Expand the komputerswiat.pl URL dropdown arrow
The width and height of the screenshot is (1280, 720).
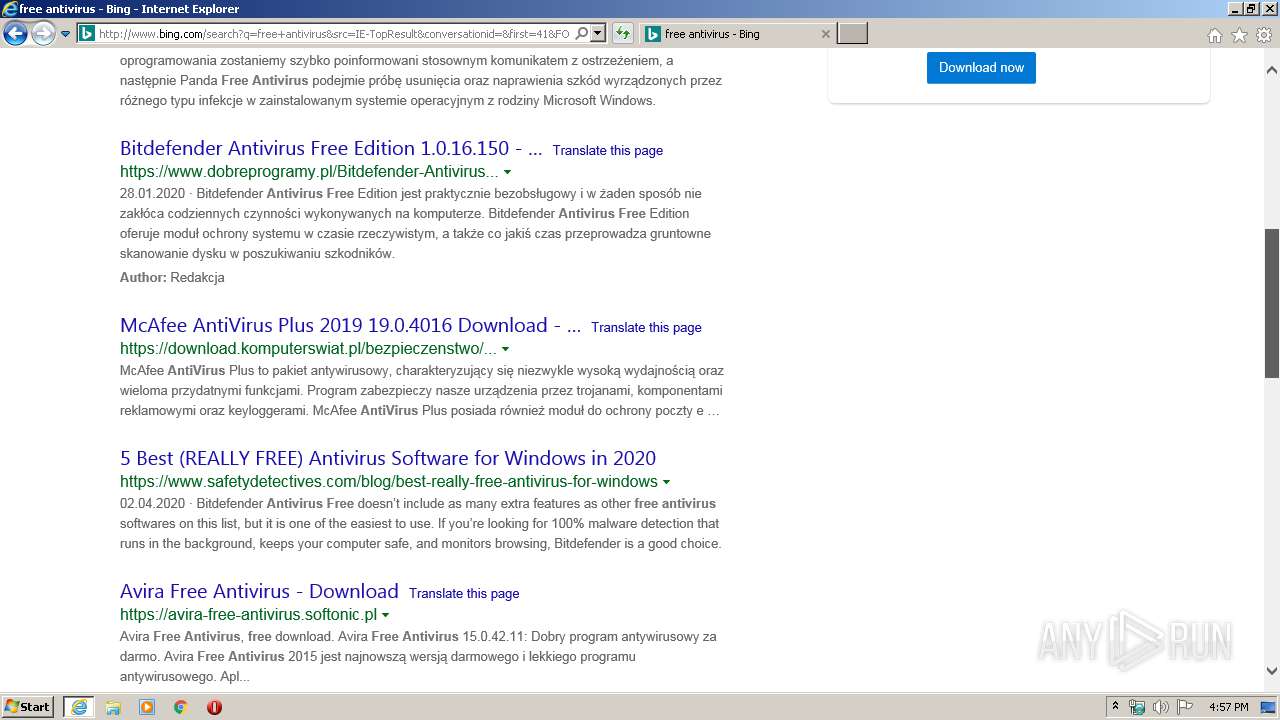pos(505,349)
